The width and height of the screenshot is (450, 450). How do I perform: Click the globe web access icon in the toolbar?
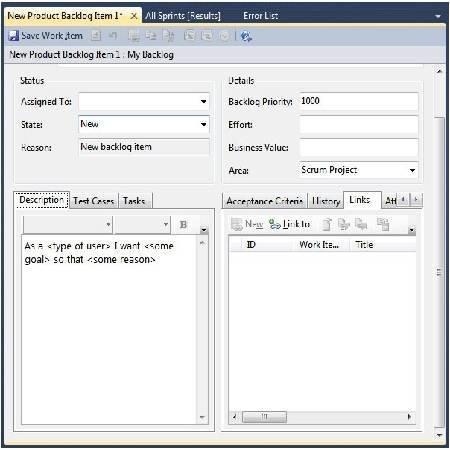(246, 36)
